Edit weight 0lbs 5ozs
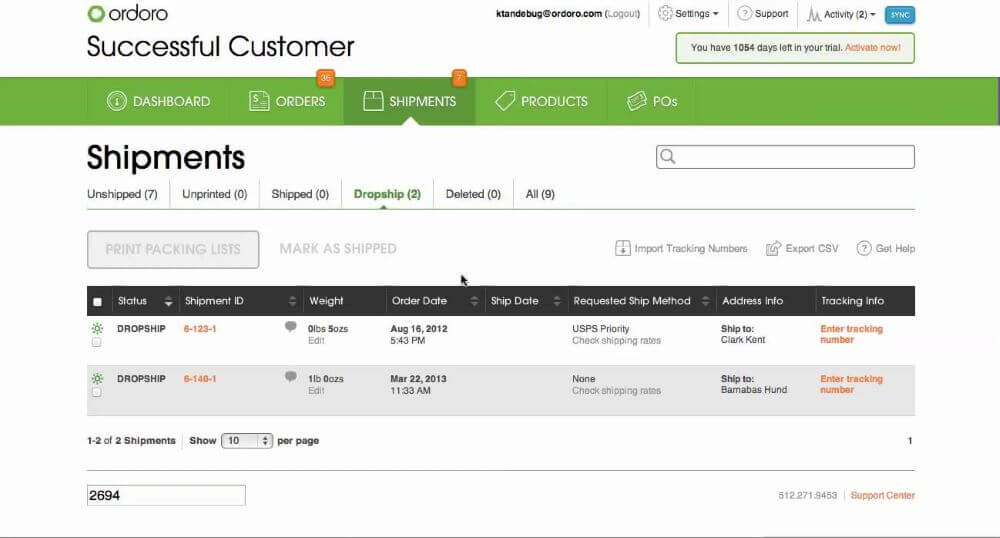This screenshot has width=1000, height=538. click(316, 340)
